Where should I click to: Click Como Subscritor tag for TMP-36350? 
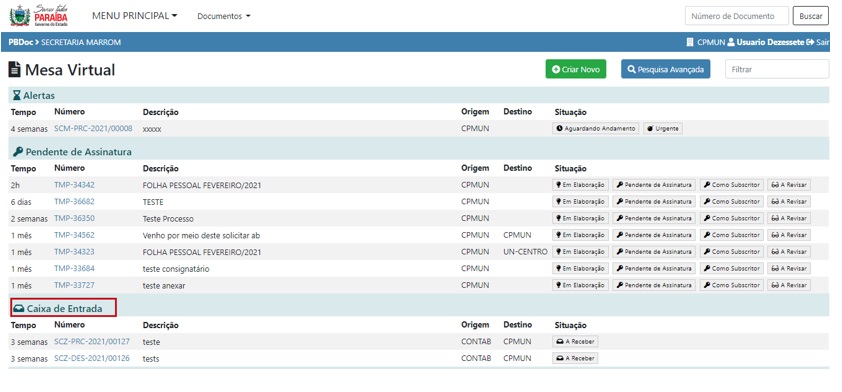pos(731,219)
